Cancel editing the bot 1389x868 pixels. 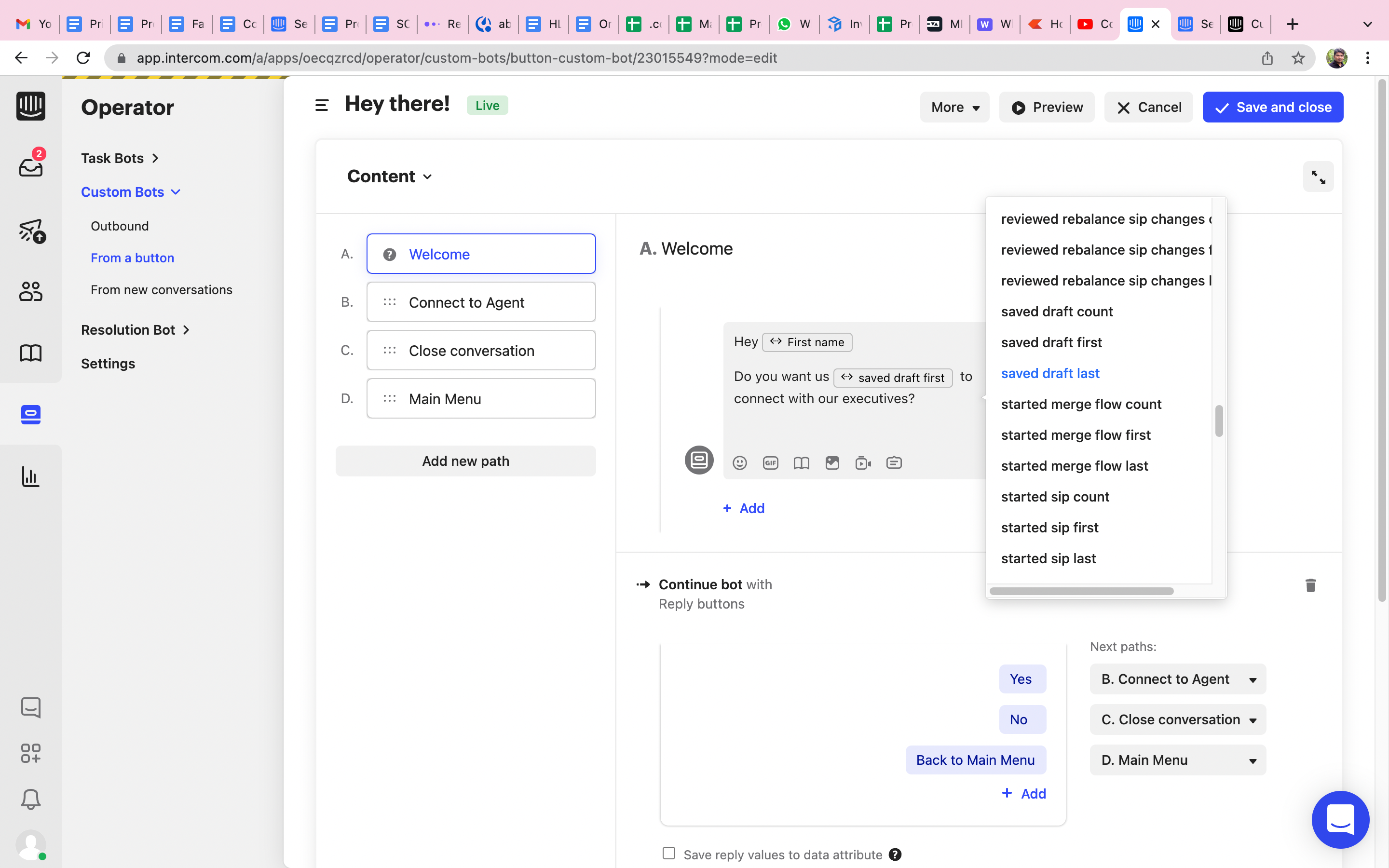coord(1148,108)
